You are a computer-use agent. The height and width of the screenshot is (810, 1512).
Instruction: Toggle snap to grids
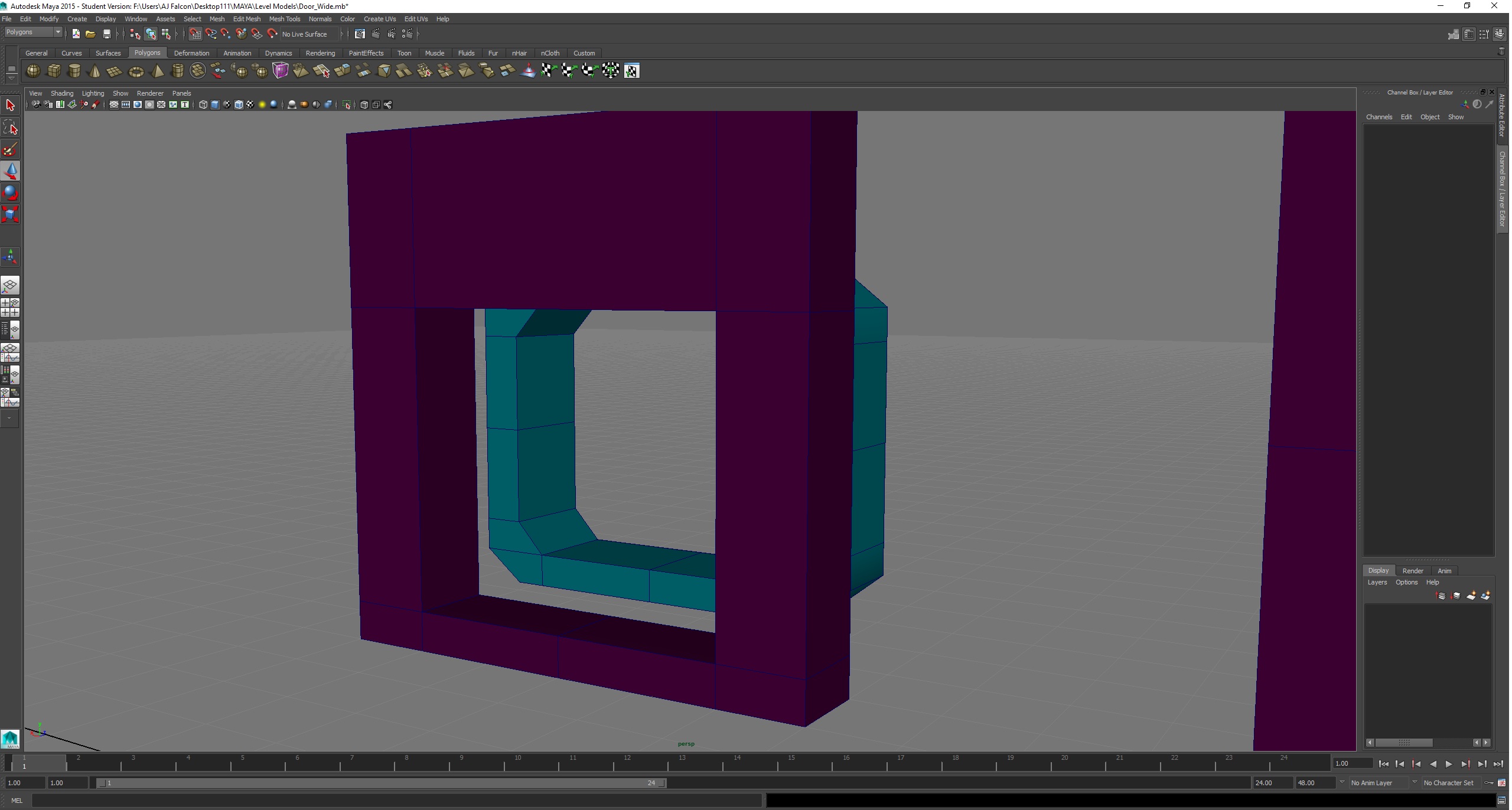click(195, 34)
